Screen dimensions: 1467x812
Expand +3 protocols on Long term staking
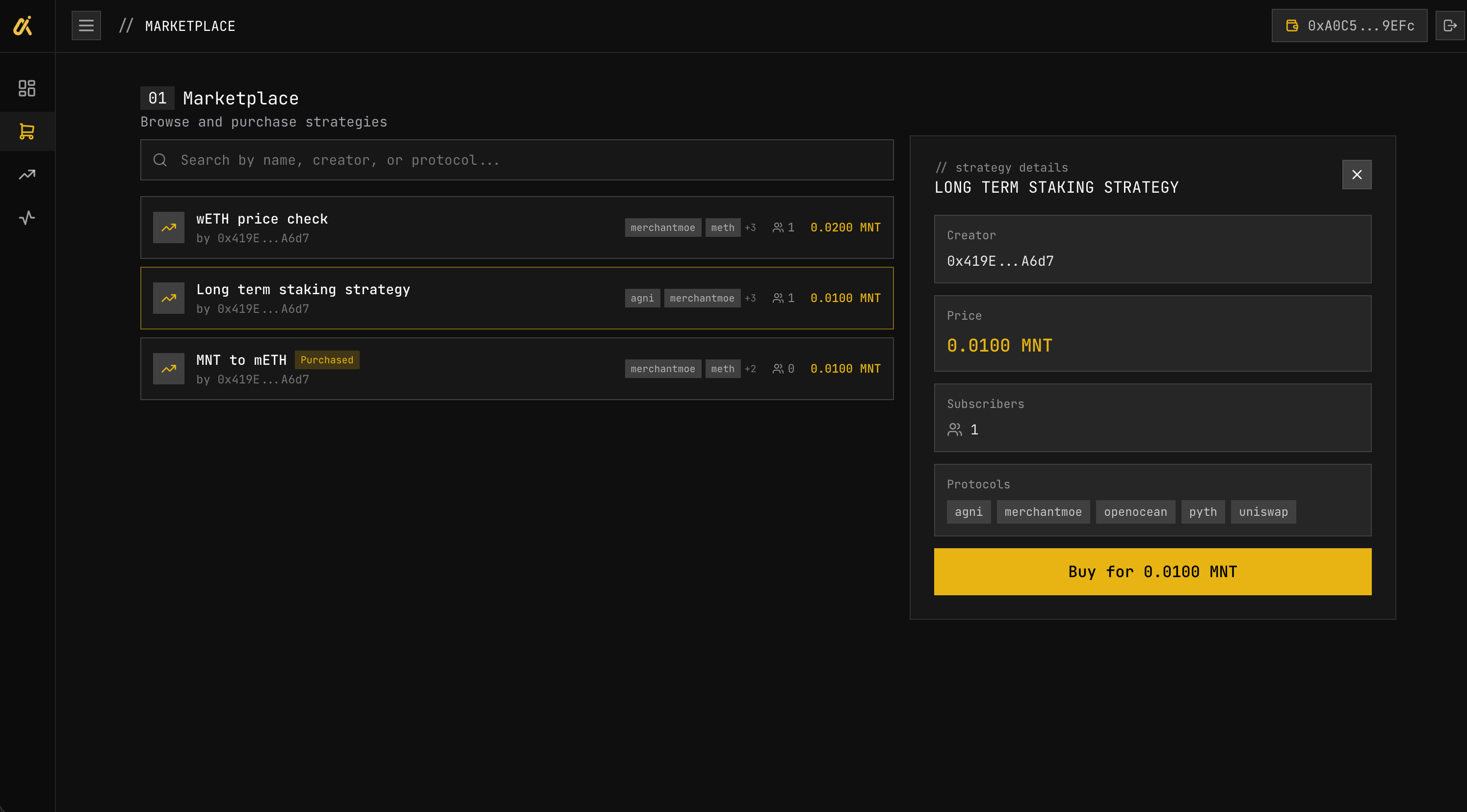(750, 298)
